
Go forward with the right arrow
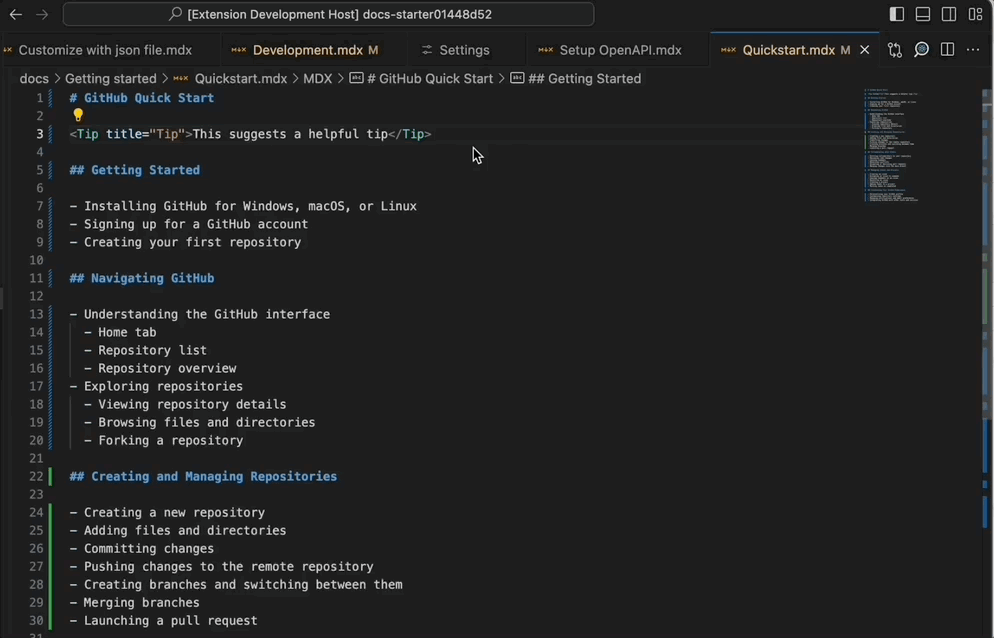42,14
